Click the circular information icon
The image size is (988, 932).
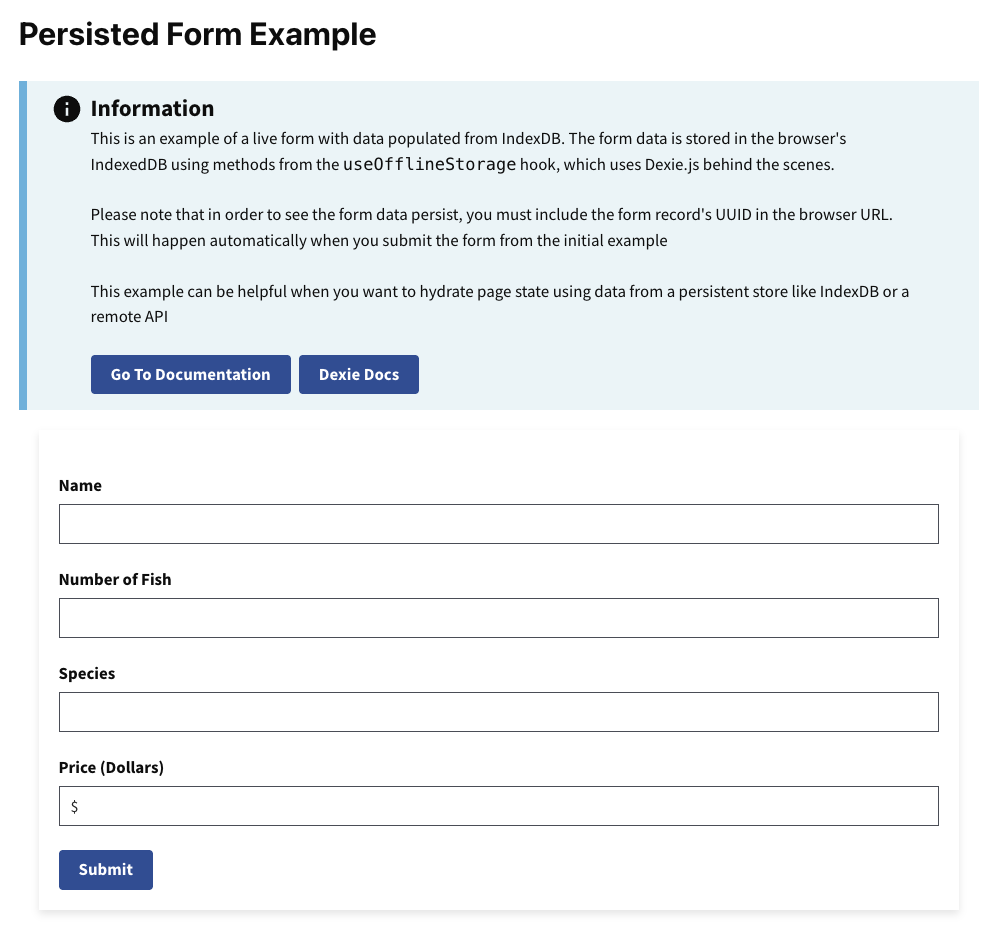pyautogui.click(x=66, y=109)
